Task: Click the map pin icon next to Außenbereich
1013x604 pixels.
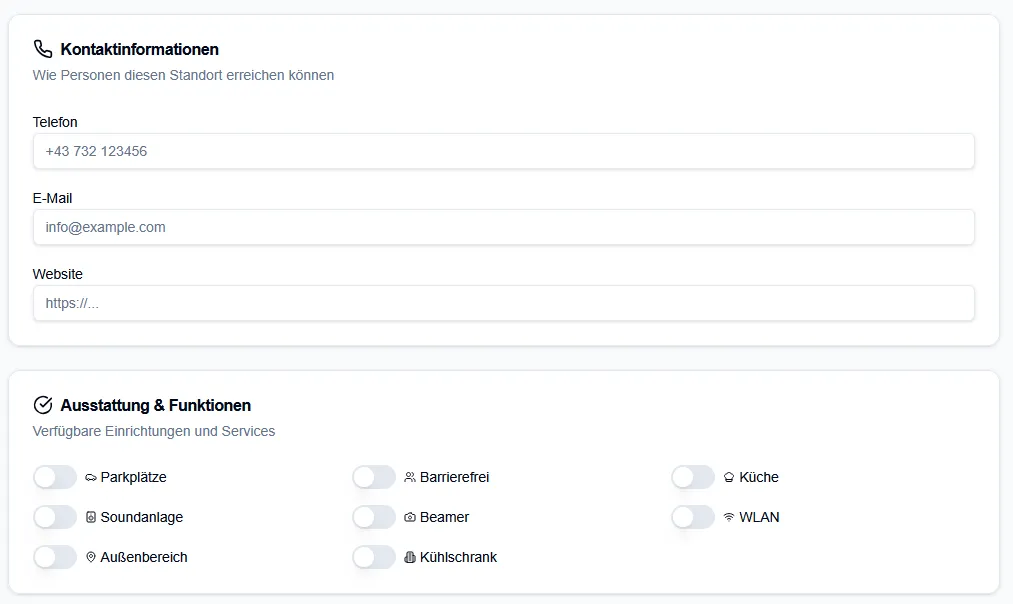Action: tap(91, 557)
